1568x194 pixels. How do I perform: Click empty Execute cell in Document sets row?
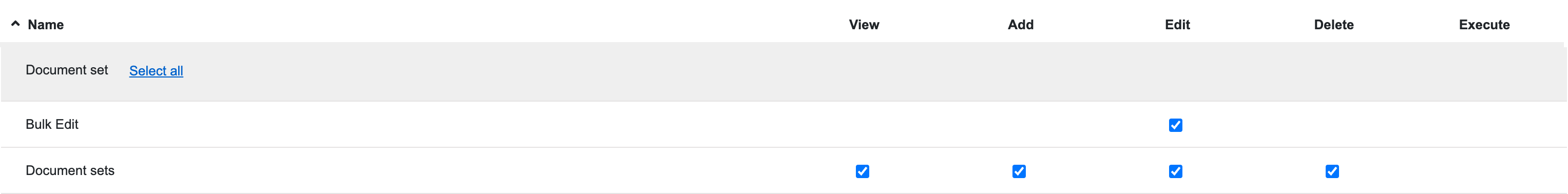click(x=1483, y=171)
